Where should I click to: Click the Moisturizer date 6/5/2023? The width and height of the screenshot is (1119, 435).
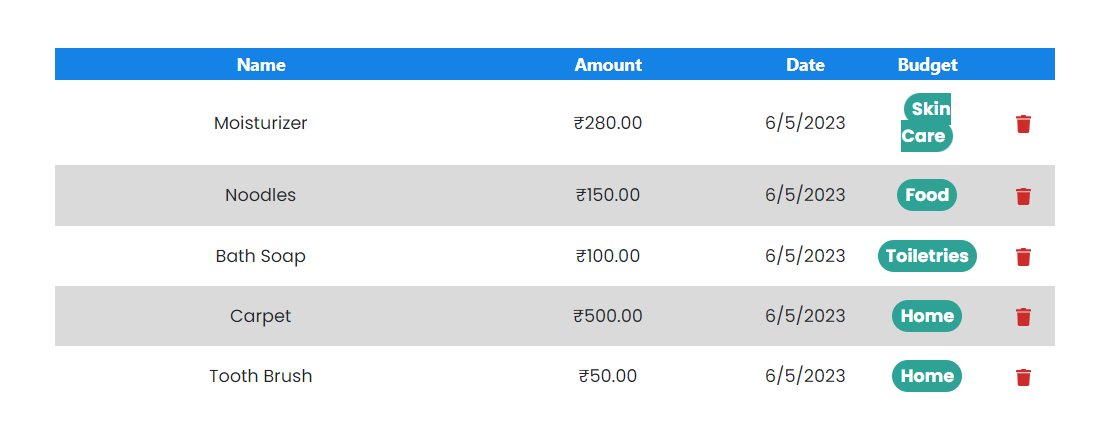[x=805, y=123]
